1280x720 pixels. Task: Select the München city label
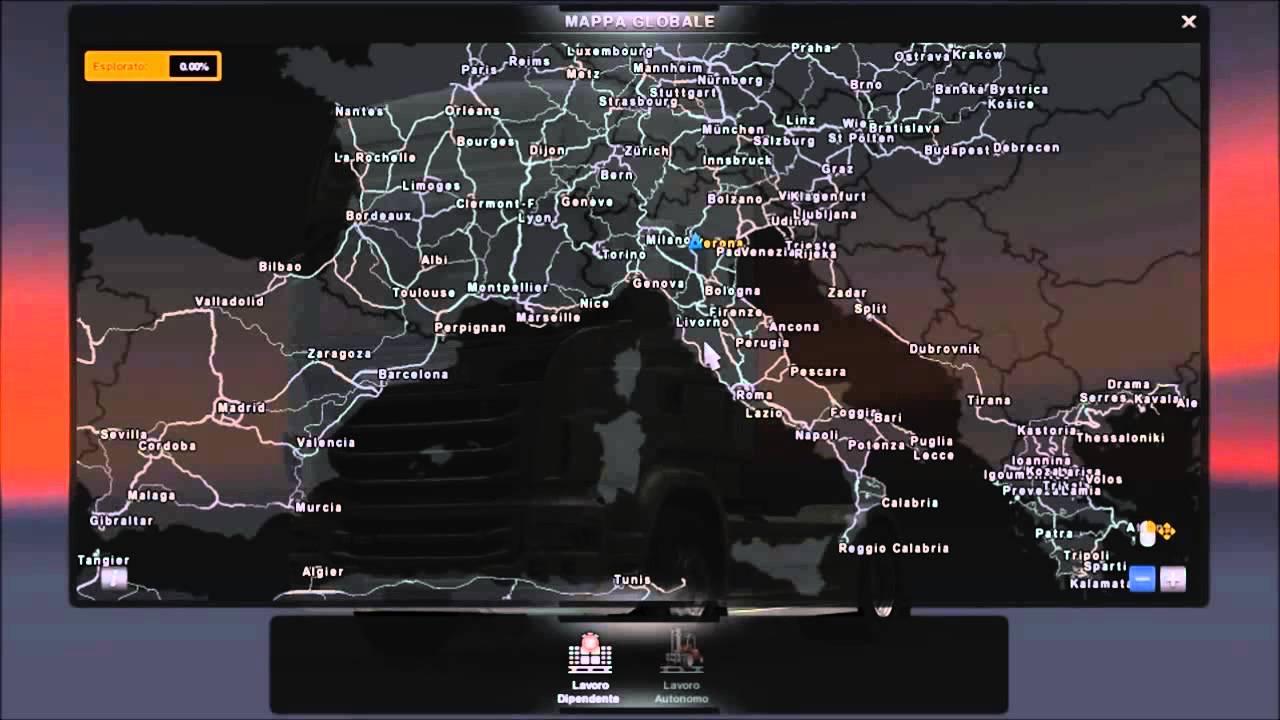coord(733,130)
